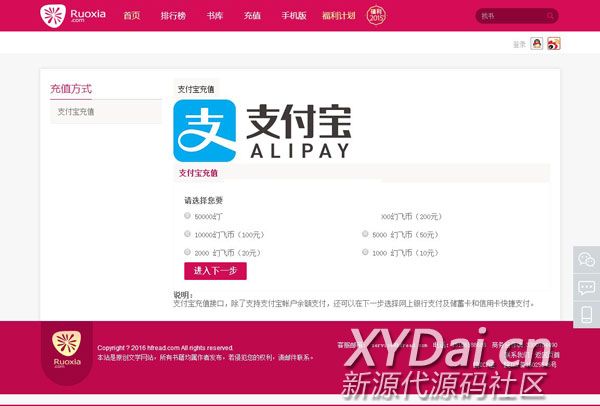Open the mobile phone floating side icon
Screen dimensions: 600x406
pos(587,315)
